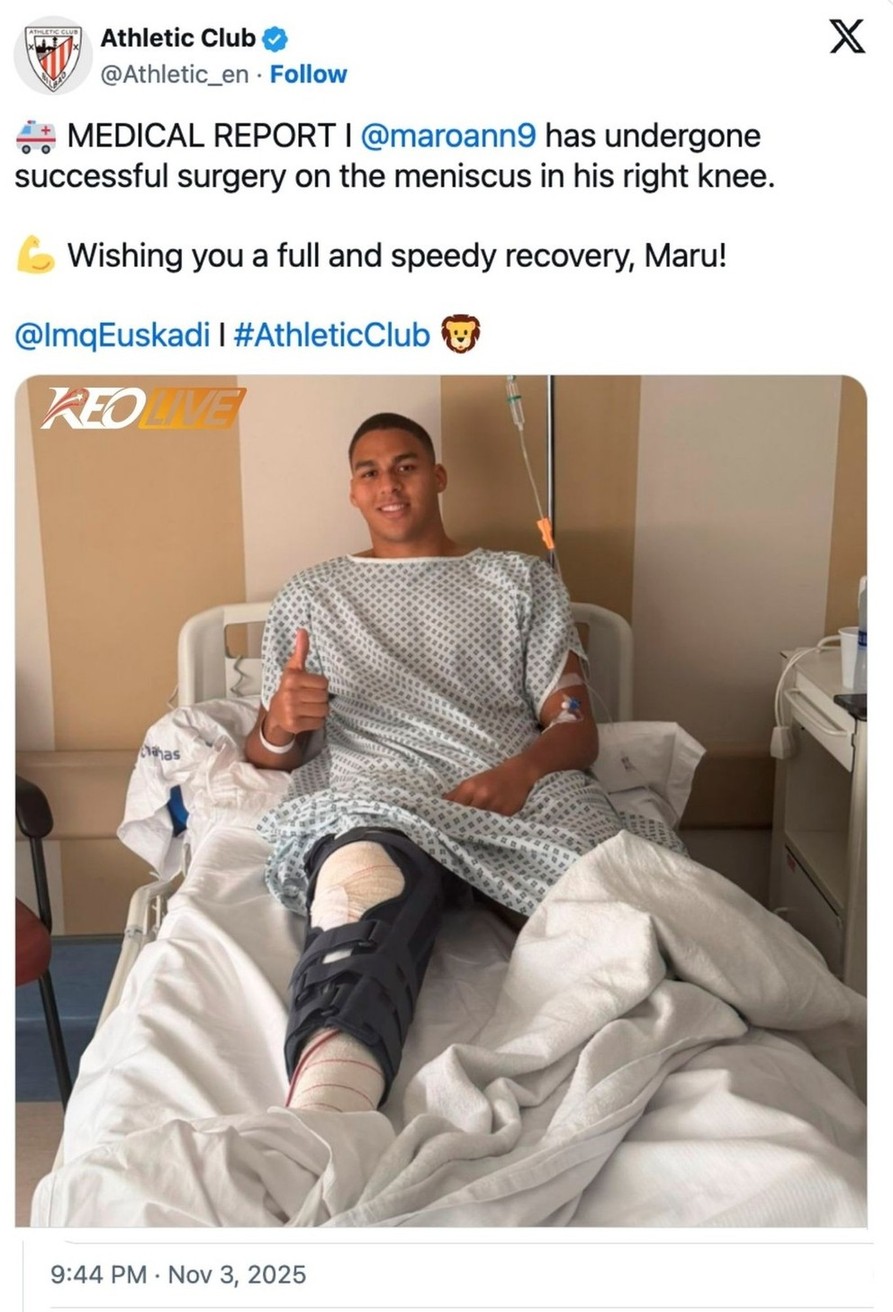893x1312 pixels.
Task: Click the blue verified badge
Action: (275, 39)
